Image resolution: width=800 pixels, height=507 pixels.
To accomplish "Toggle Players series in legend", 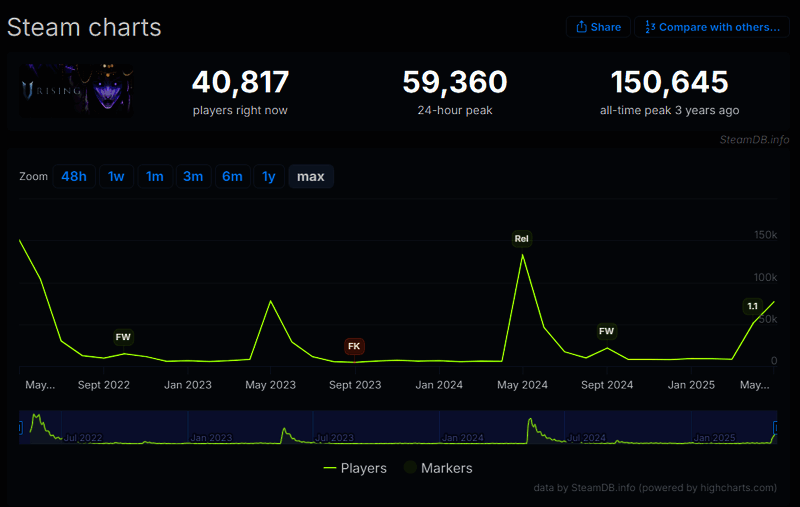I will click(355, 468).
